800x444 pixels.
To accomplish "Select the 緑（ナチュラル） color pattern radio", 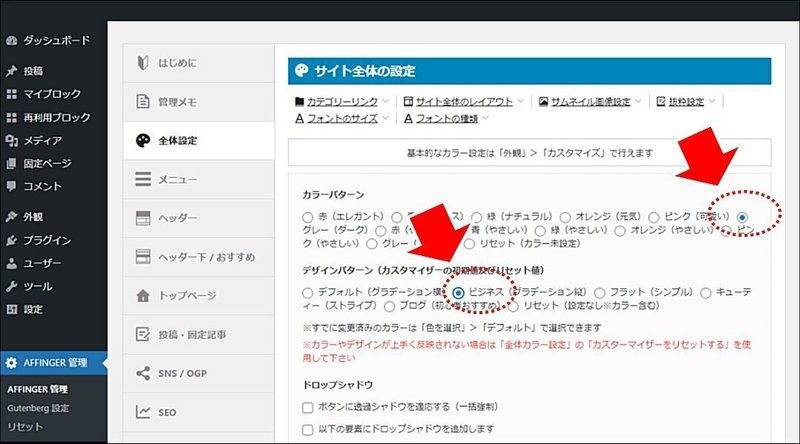I will tap(477, 218).
